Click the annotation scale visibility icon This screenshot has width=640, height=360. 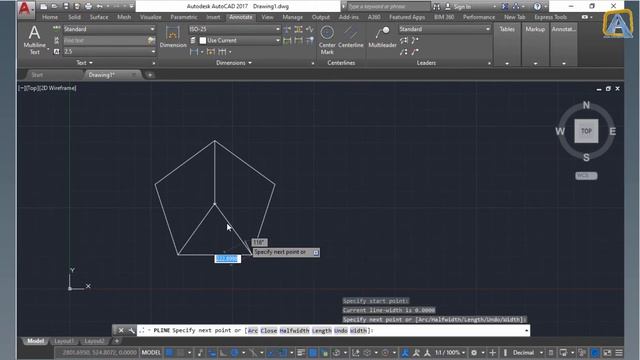click(405, 353)
